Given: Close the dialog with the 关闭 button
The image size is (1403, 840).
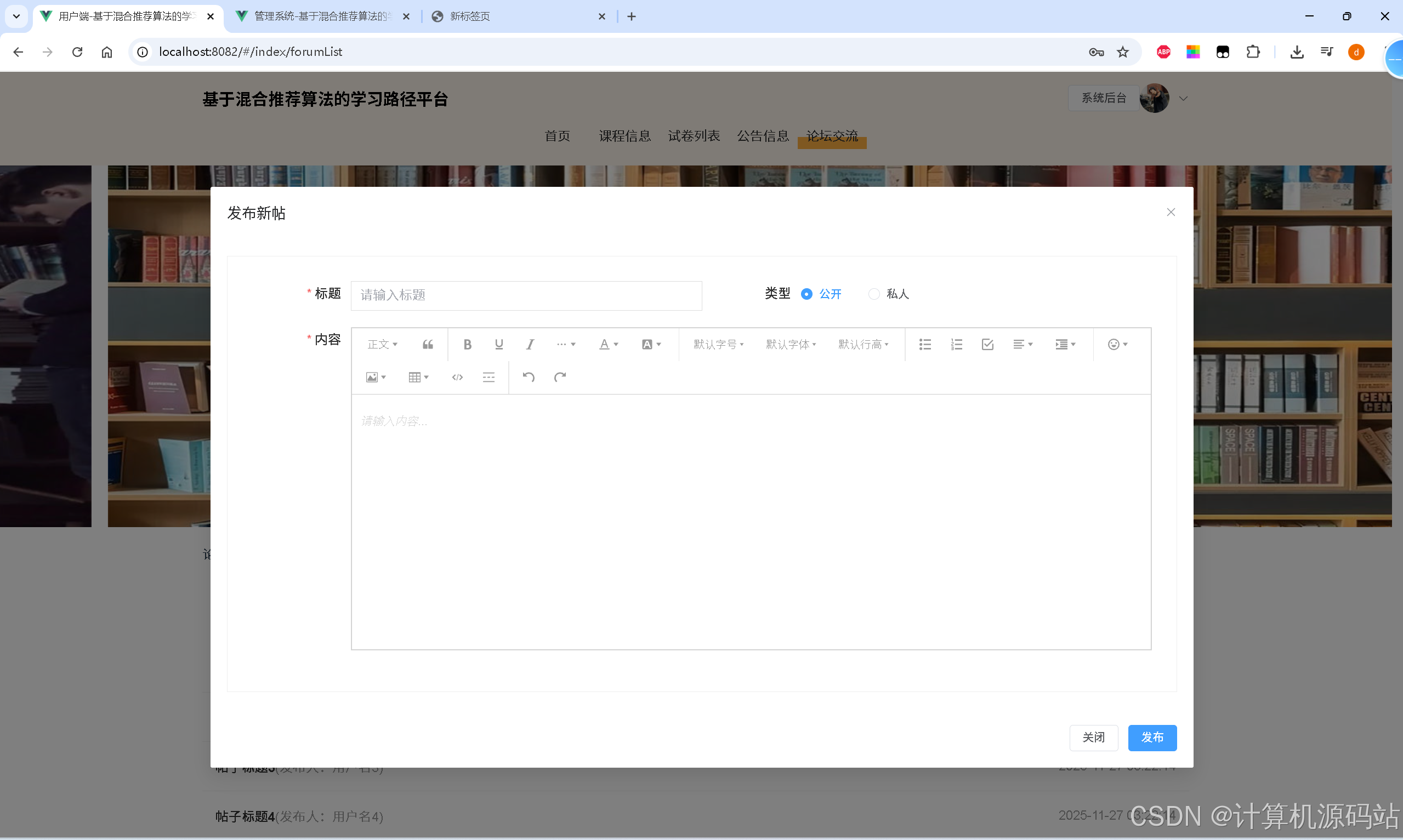Looking at the screenshot, I should point(1093,738).
